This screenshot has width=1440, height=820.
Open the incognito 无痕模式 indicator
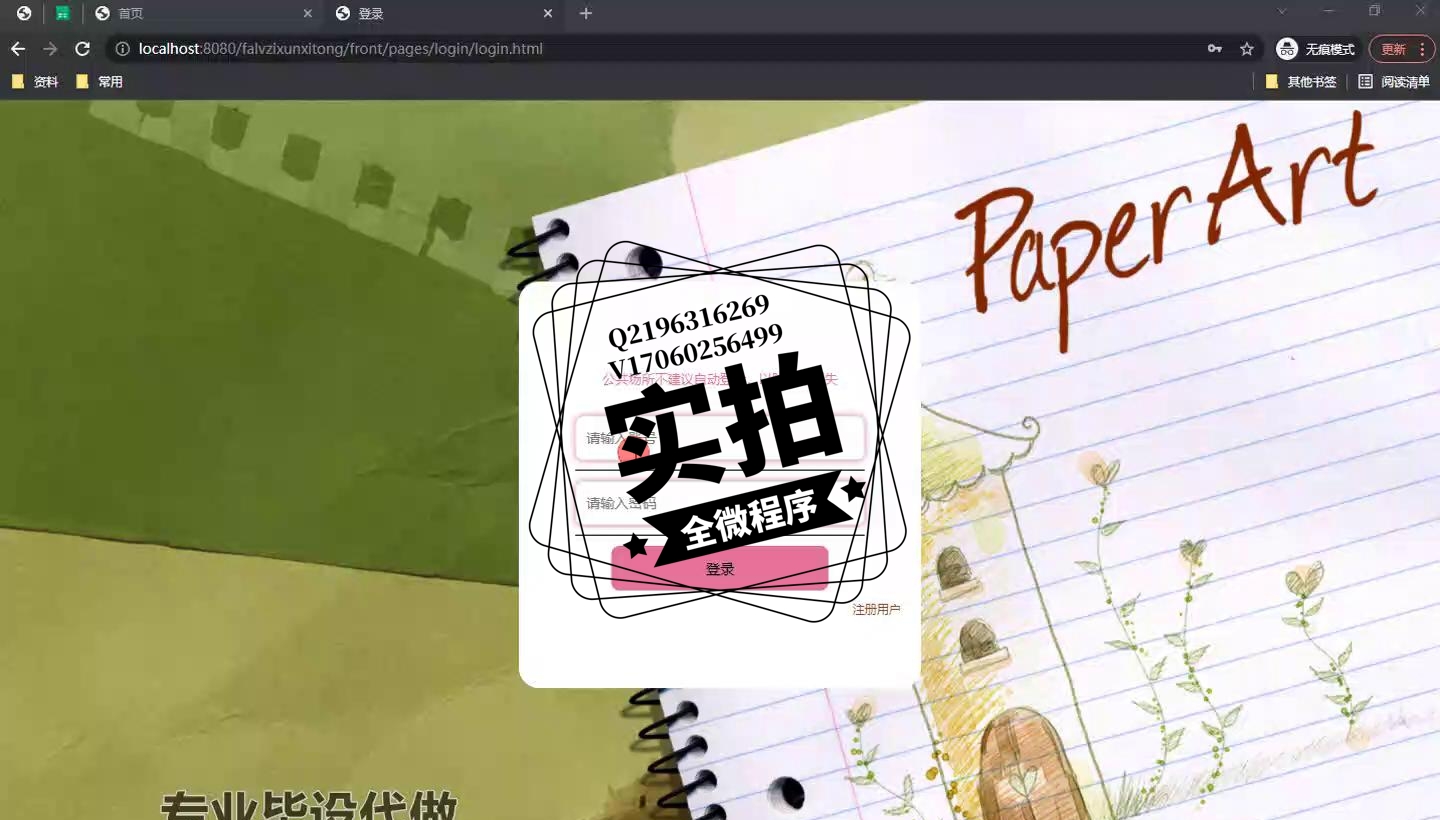pyautogui.click(x=1316, y=49)
